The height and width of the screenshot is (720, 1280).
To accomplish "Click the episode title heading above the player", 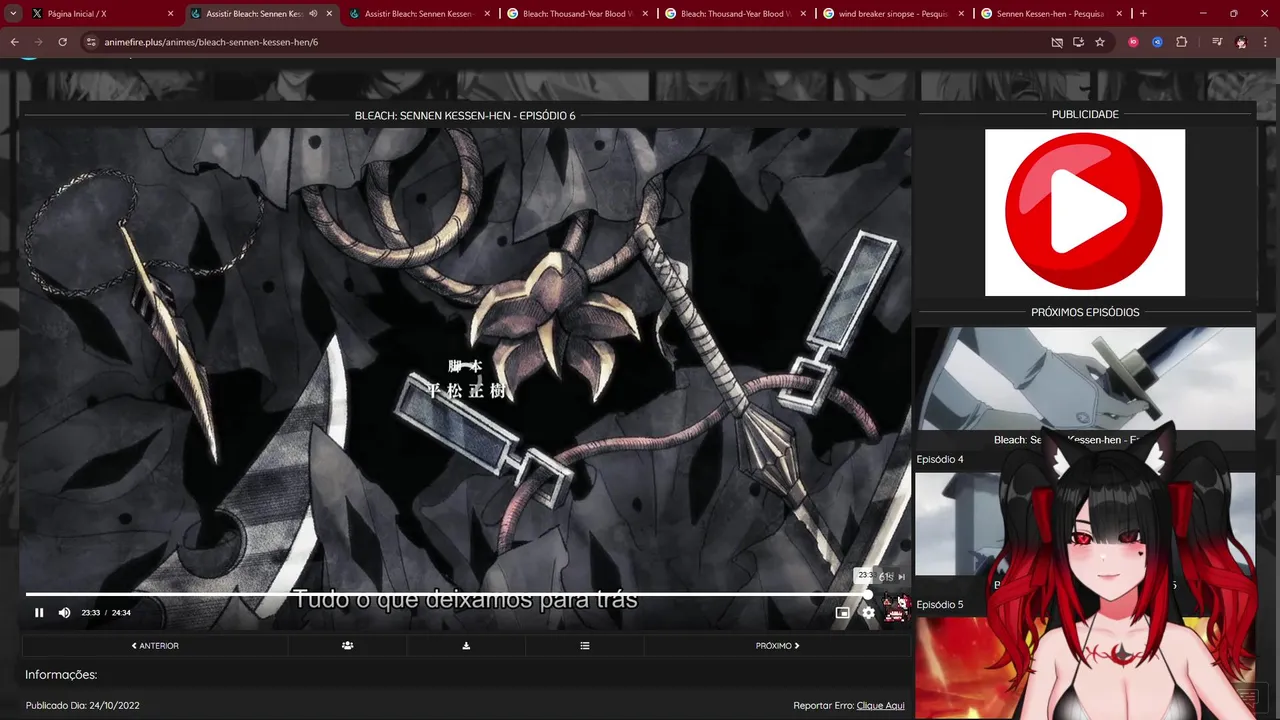I will click(465, 116).
